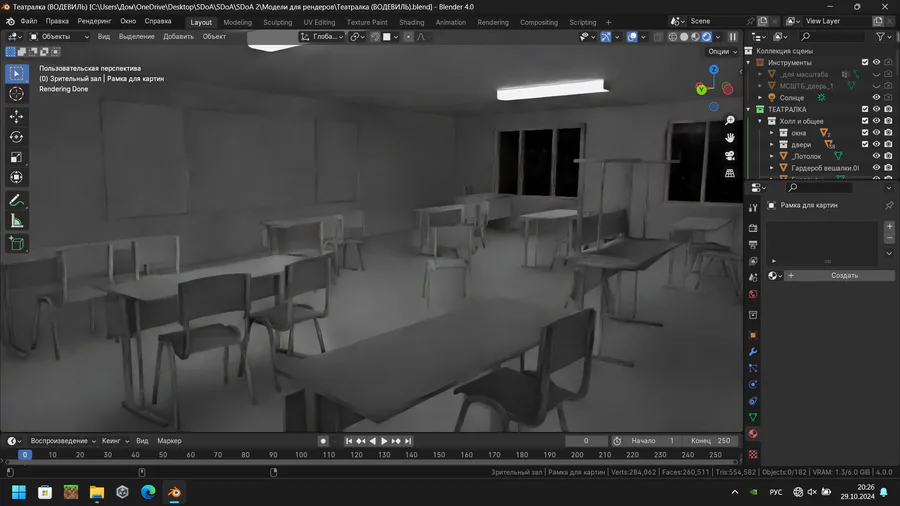Screen dimensions: 900x506
Task: Open the Render properties tab
Action: 753,228
